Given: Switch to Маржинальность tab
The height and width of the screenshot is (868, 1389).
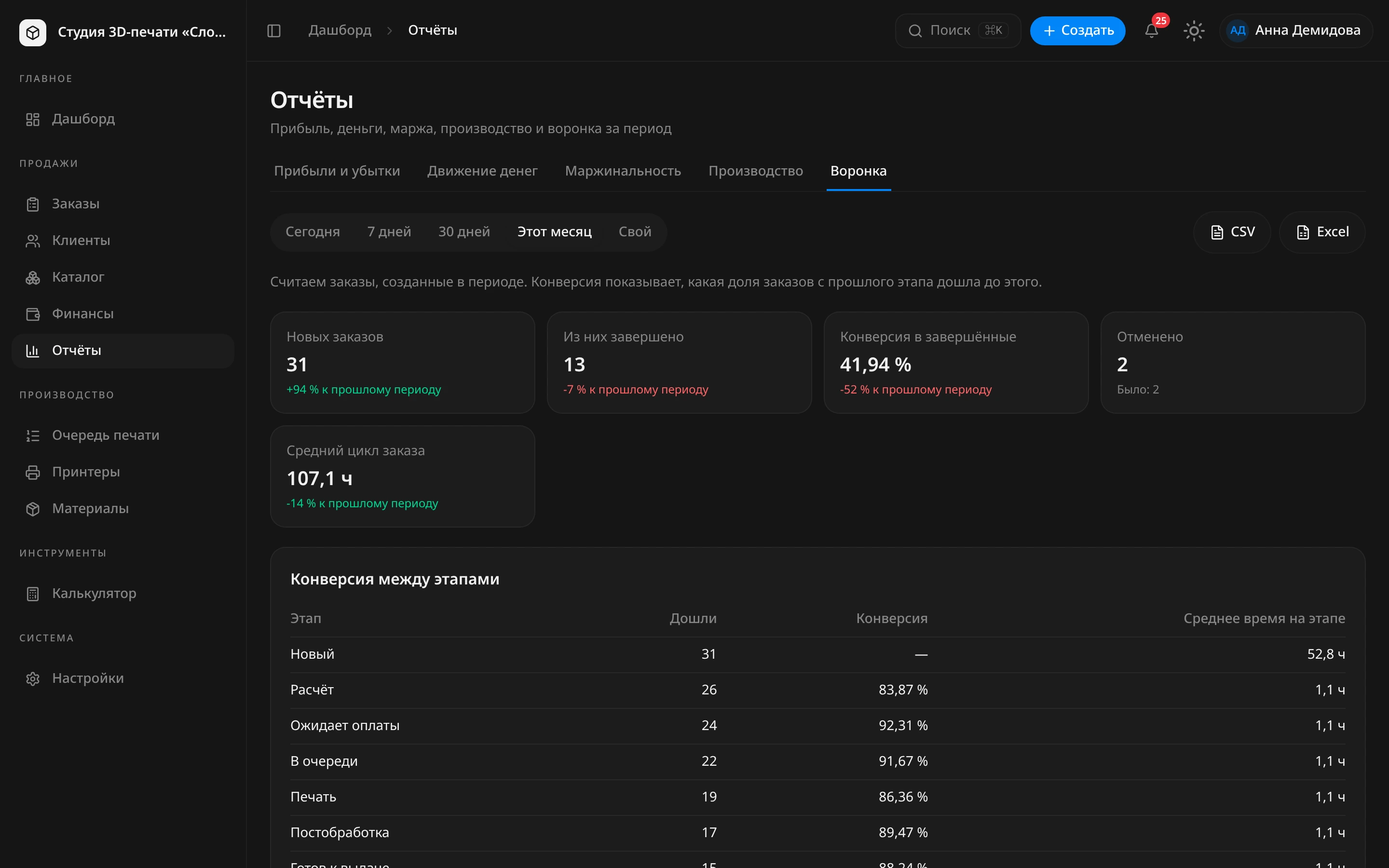Looking at the screenshot, I should coord(623,171).
